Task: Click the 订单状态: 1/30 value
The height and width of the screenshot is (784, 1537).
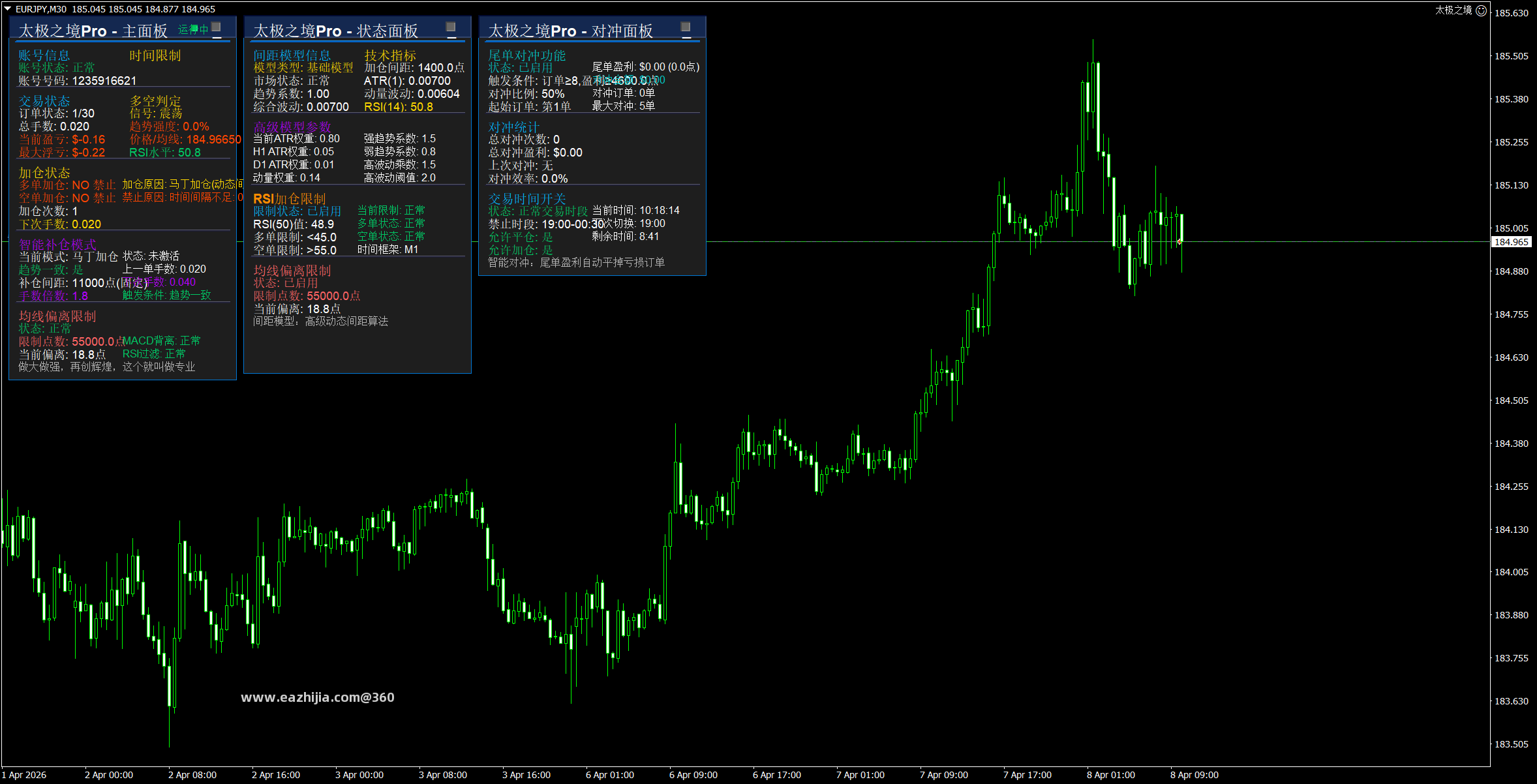Action: click(x=57, y=113)
